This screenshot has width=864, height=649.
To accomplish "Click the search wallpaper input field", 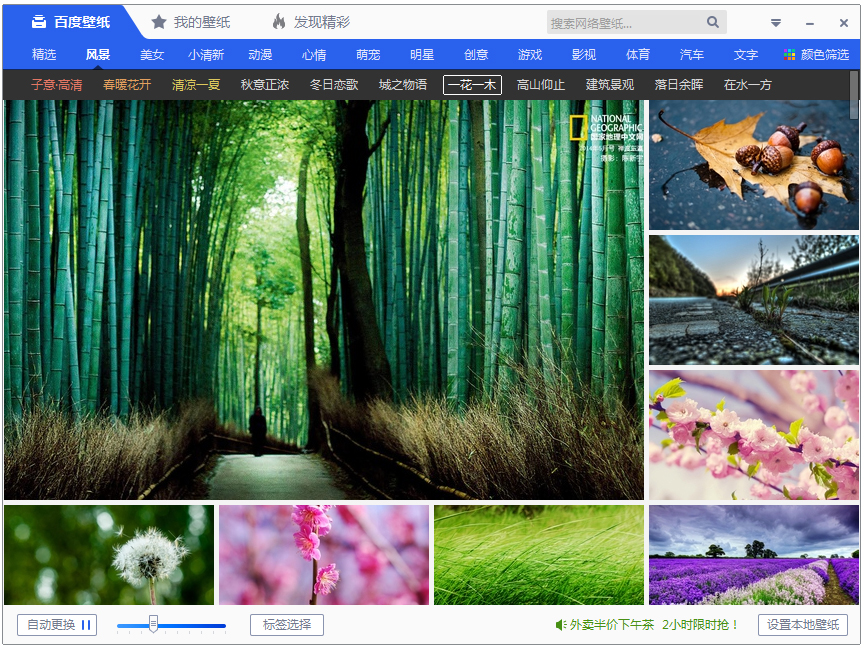I will tap(625, 22).
